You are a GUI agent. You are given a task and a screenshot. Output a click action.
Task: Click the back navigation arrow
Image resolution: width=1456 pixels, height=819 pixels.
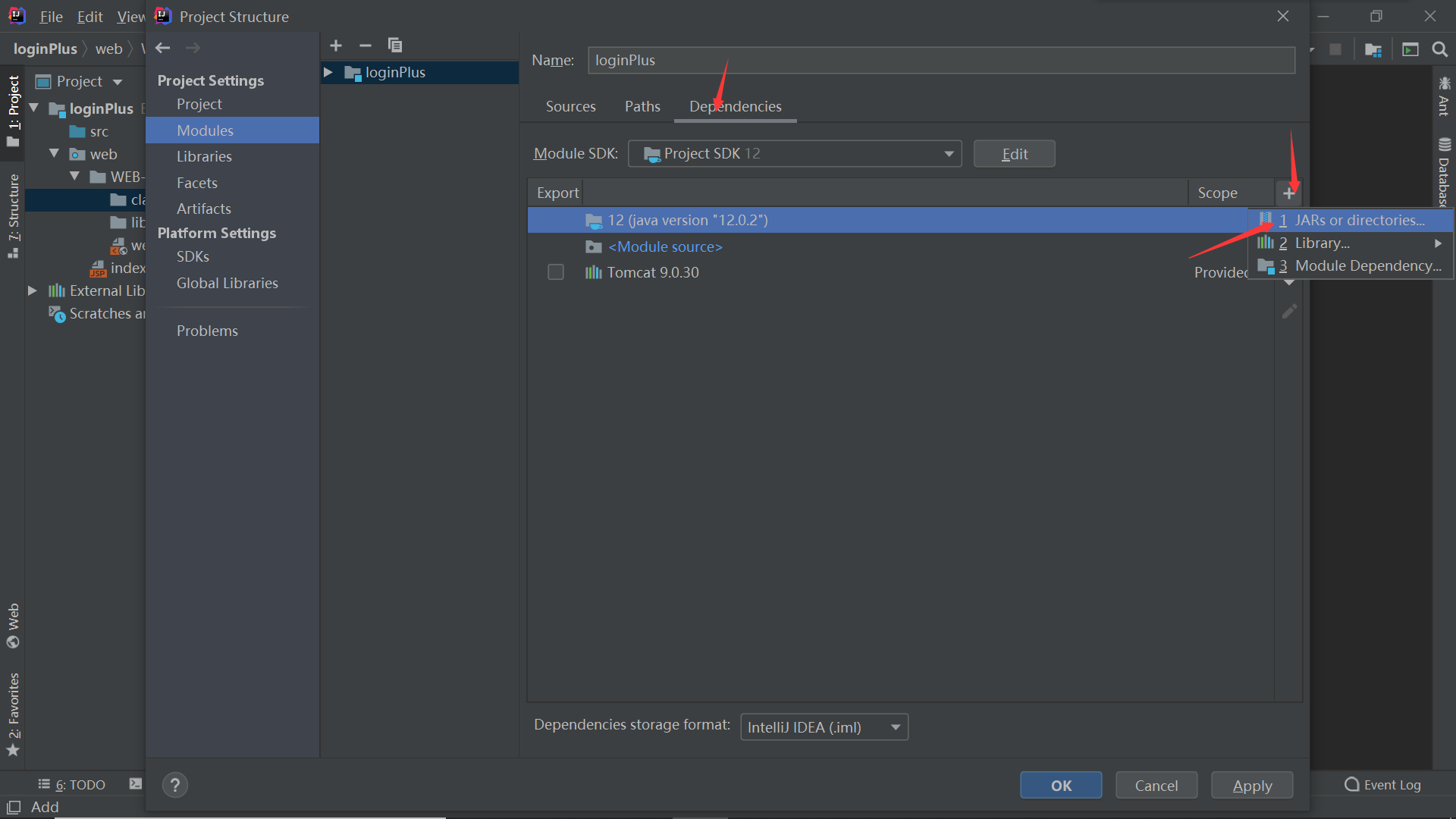162,48
